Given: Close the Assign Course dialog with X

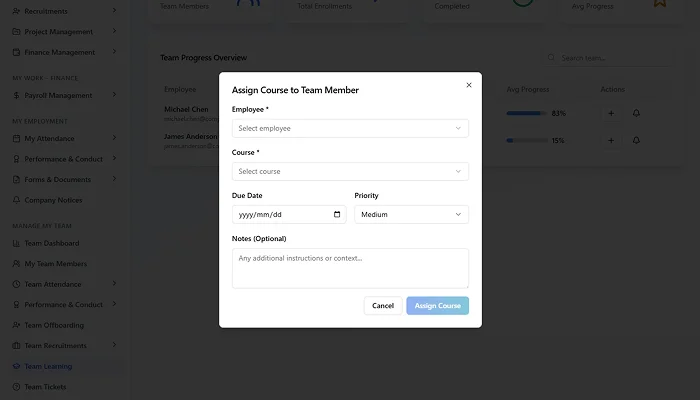Looking at the screenshot, I should click(468, 85).
